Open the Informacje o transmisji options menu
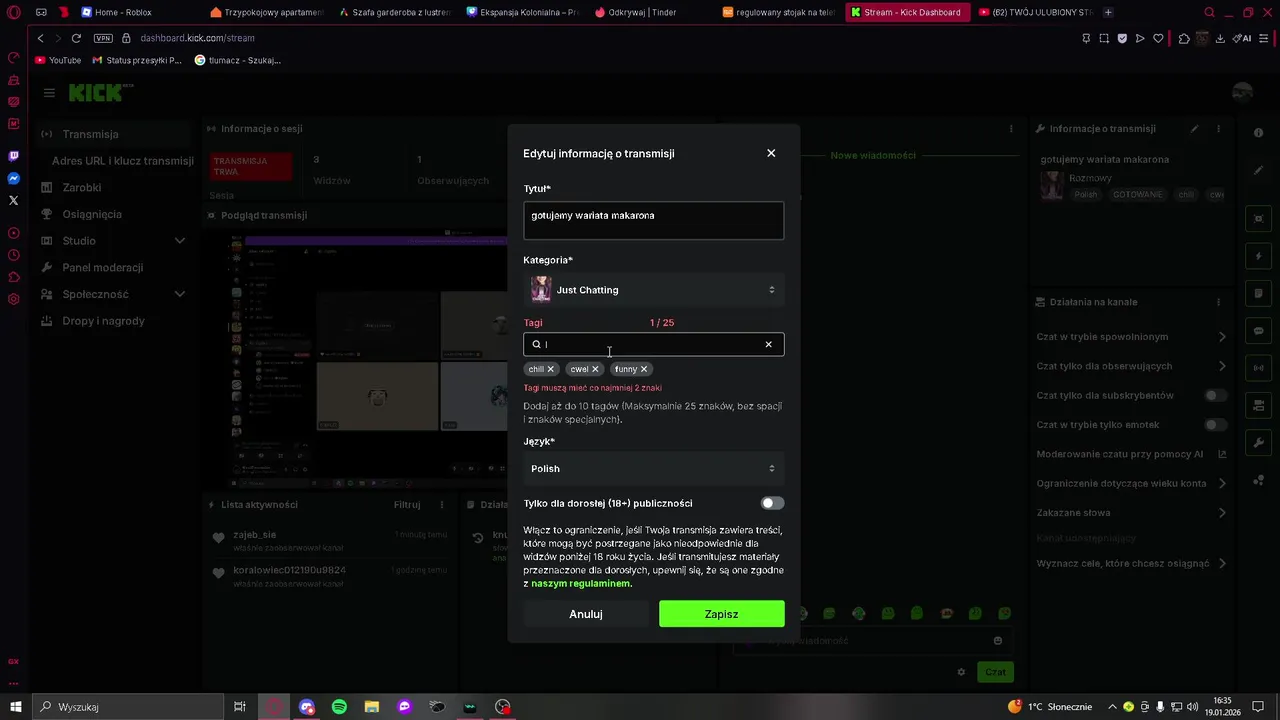Viewport: 1280px width, 720px height. pyautogui.click(x=1218, y=129)
